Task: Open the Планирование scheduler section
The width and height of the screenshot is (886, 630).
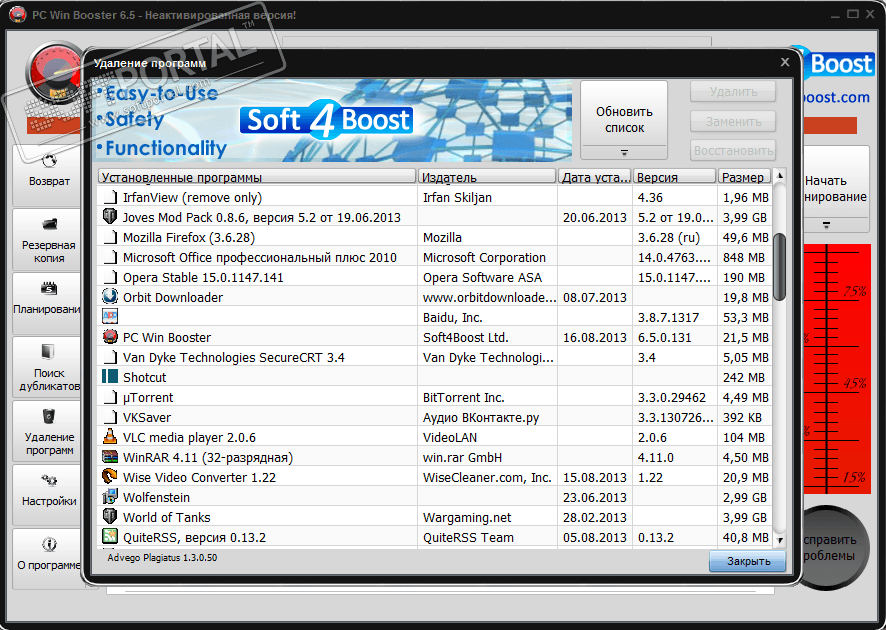Action: point(49,303)
